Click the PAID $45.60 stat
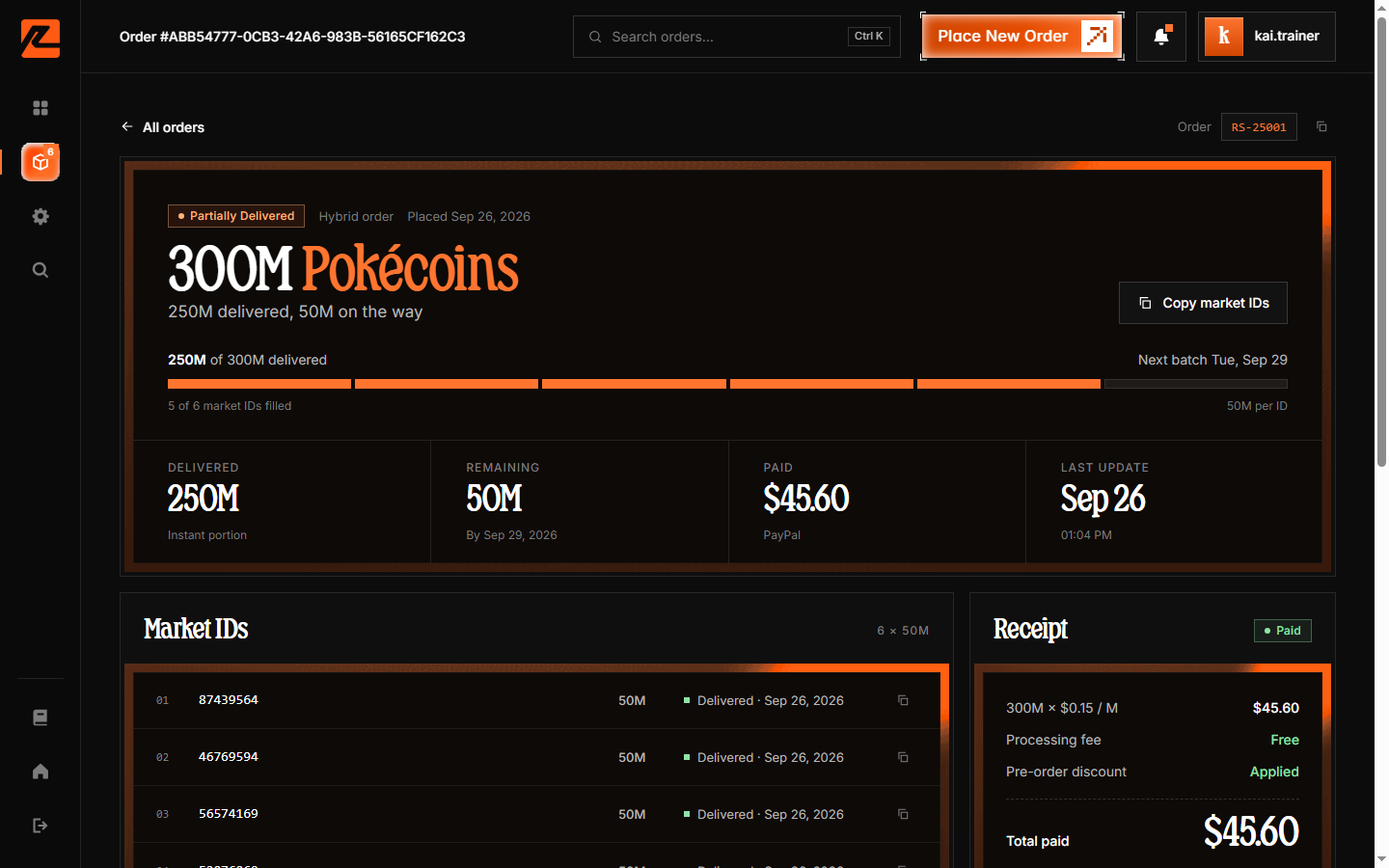 [877, 502]
